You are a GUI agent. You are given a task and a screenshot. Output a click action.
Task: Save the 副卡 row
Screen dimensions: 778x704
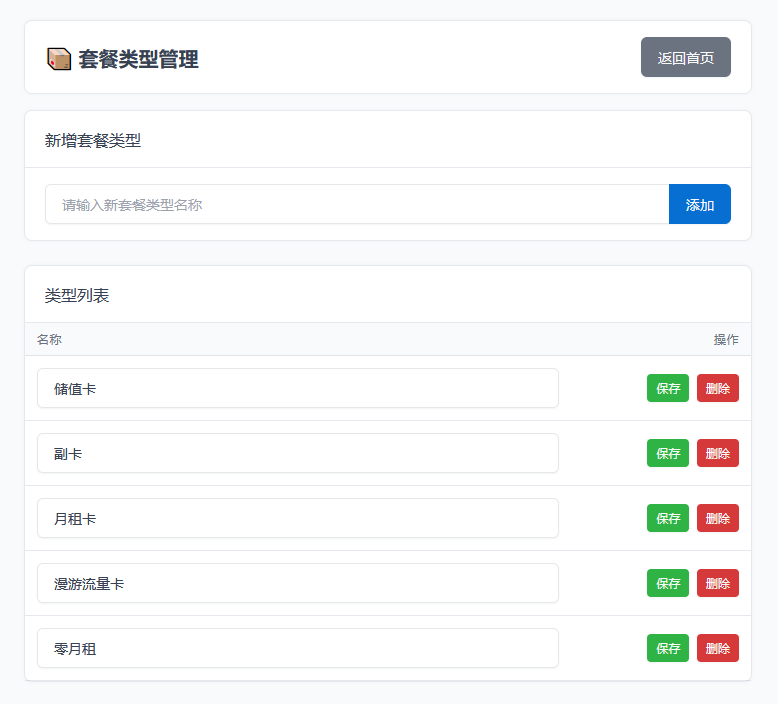click(x=667, y=453)
